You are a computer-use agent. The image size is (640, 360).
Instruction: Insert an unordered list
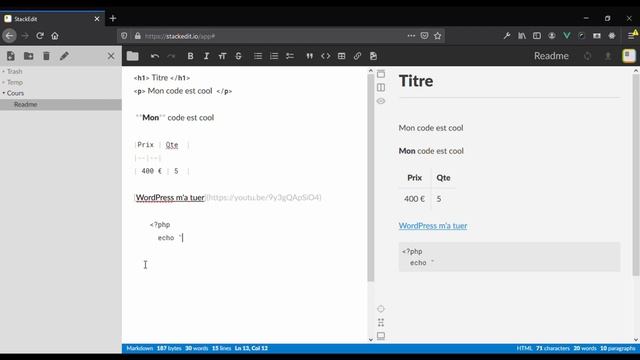coord(258,56)
